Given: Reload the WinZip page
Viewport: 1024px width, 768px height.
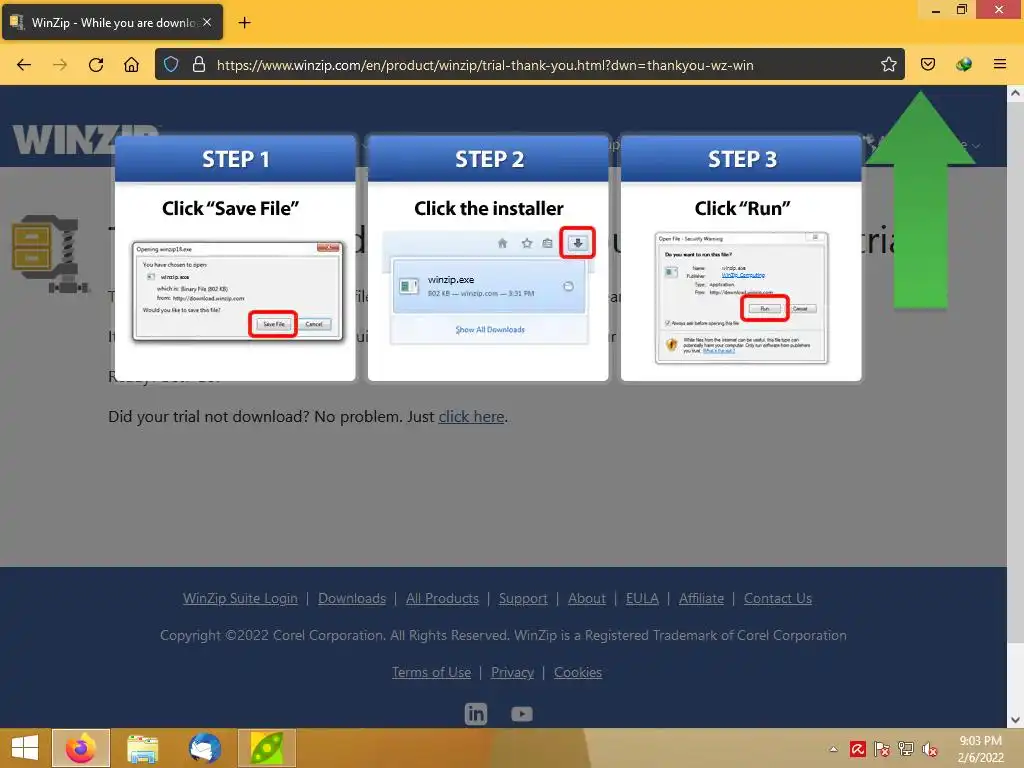Looking at the screenshot, I should point(96,65).
